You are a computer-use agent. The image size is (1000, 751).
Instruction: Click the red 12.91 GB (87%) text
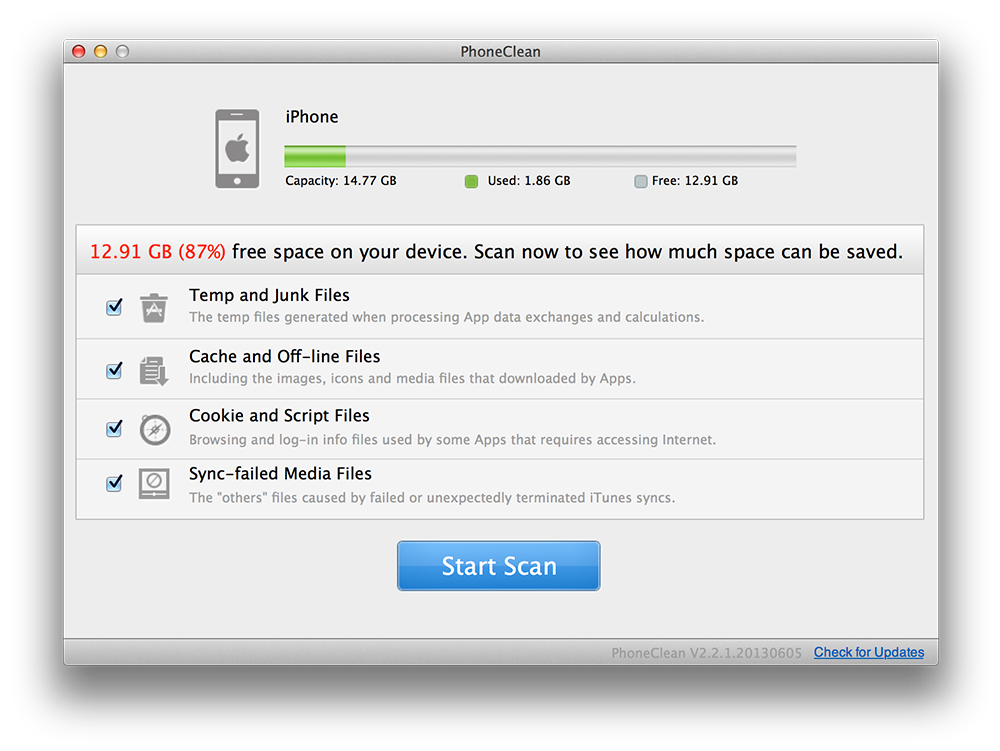(158, 252)
